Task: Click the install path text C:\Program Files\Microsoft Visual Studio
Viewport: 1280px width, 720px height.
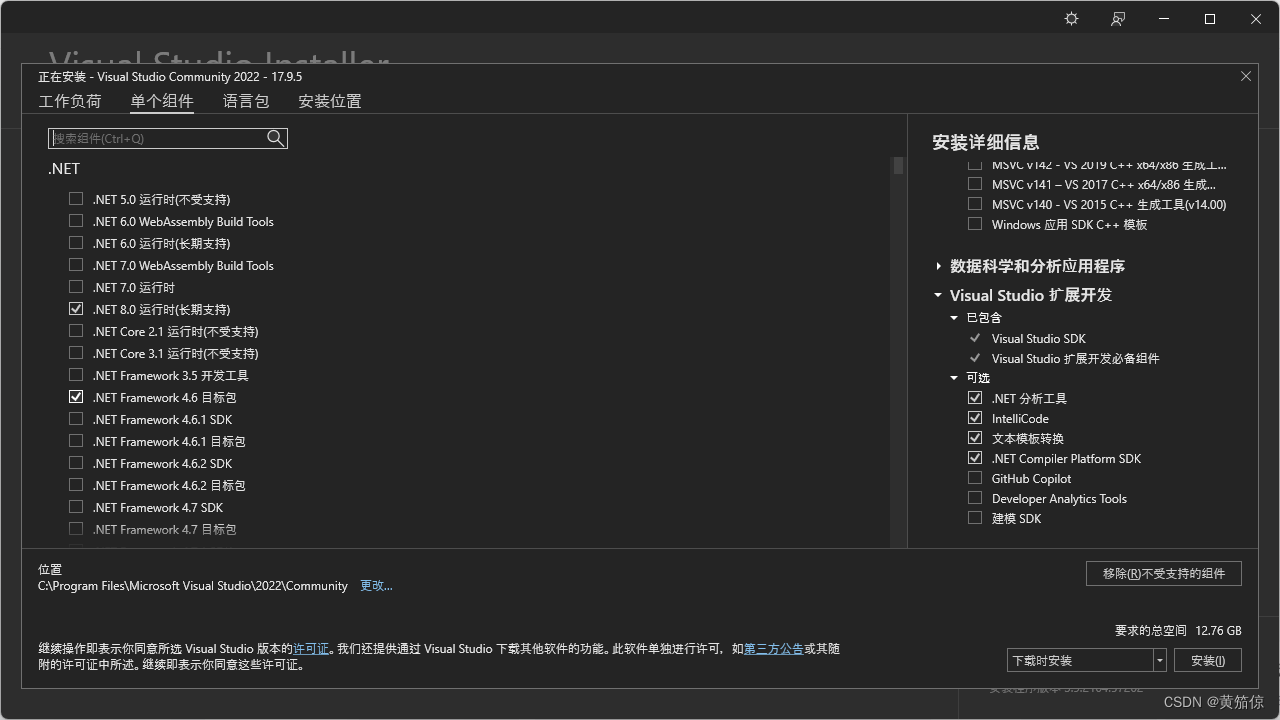Action: 193,586
